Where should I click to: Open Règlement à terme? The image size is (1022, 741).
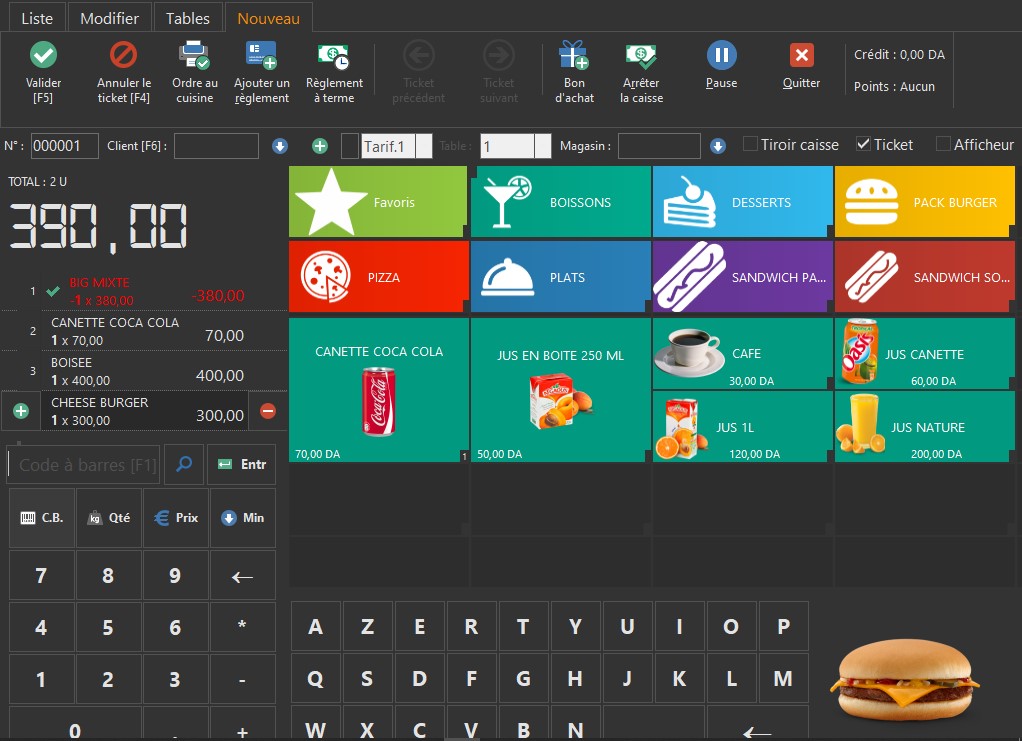tap(334, 55)
